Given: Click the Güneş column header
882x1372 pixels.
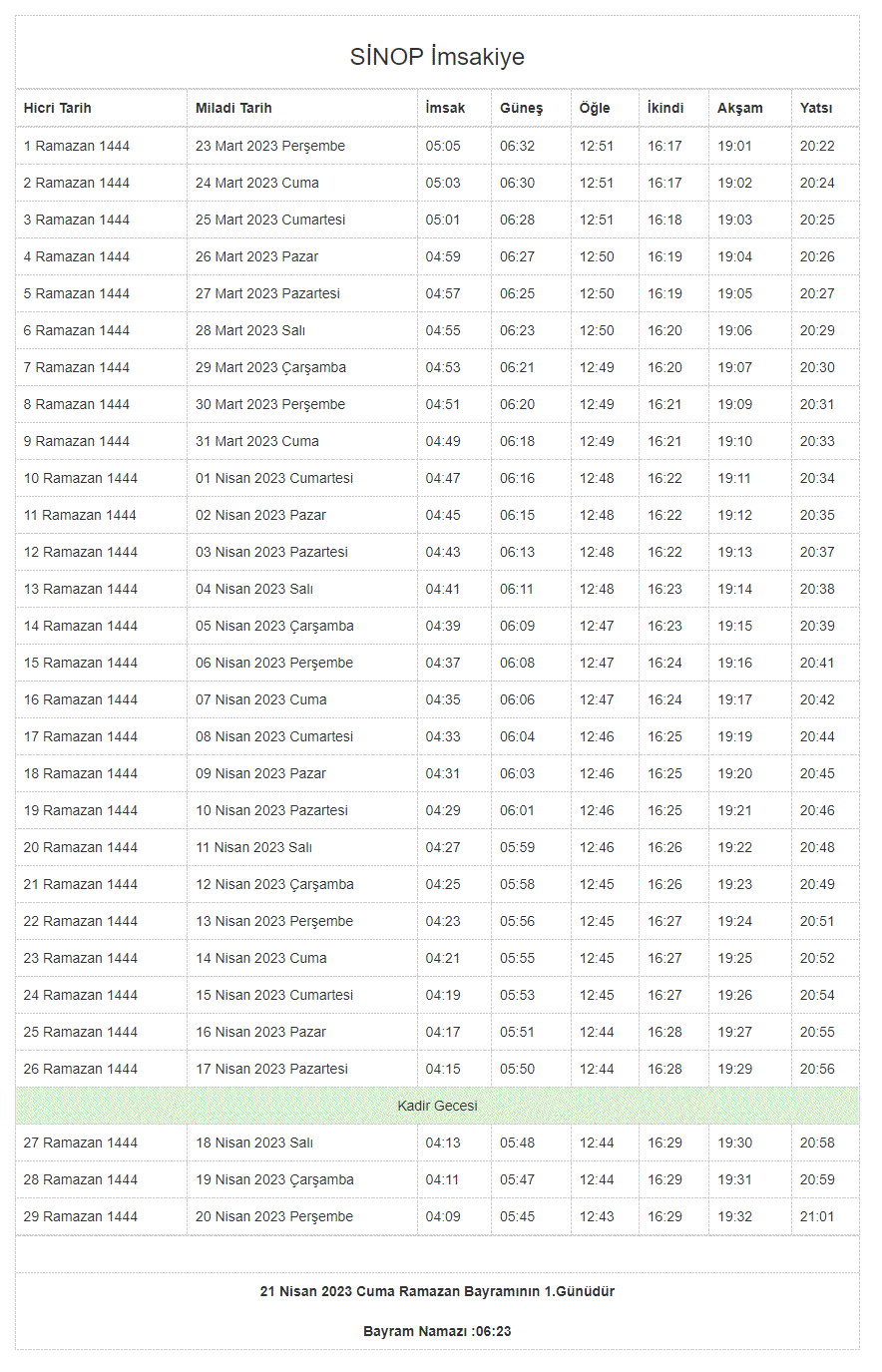Looking at the screenshot, I should pyautogui.click(x=521, y=108).
